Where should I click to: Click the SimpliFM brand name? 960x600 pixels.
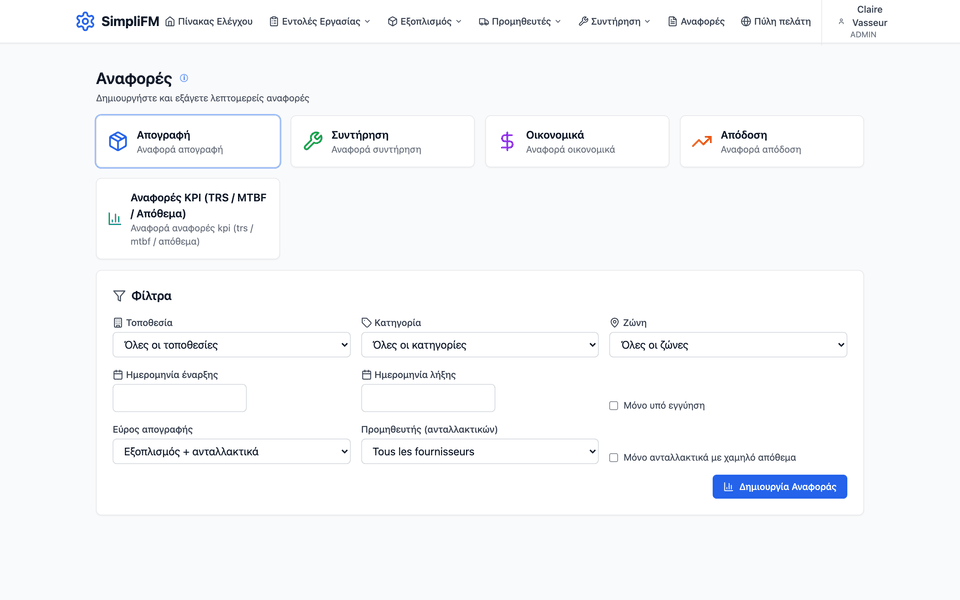coord(130,21)
